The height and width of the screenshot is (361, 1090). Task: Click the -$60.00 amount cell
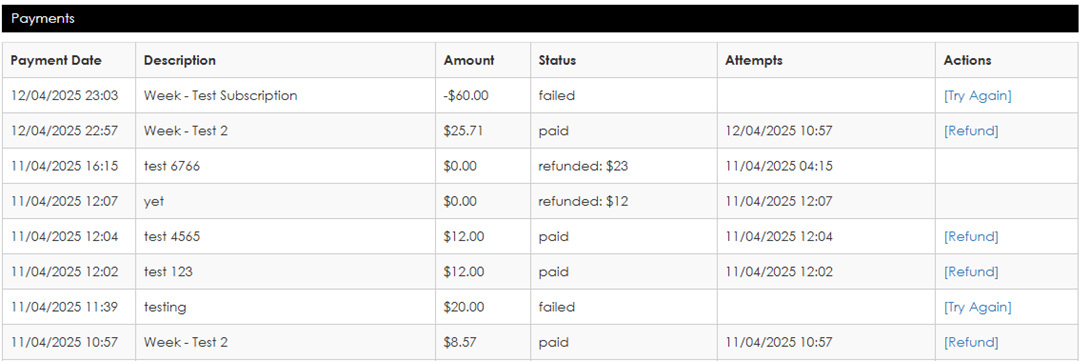pyautogui.click(x=483, y=96)
